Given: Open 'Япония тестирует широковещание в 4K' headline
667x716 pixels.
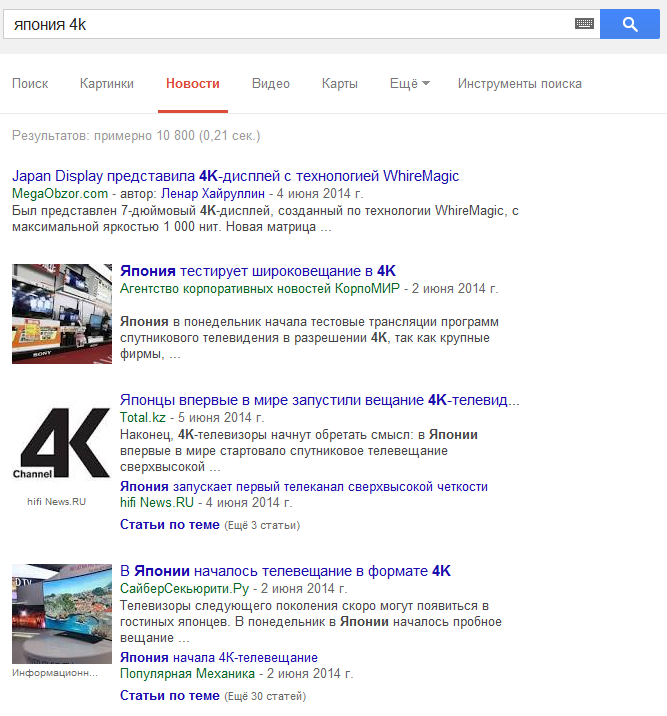Looking at the screenshot, I should (257, 271).
